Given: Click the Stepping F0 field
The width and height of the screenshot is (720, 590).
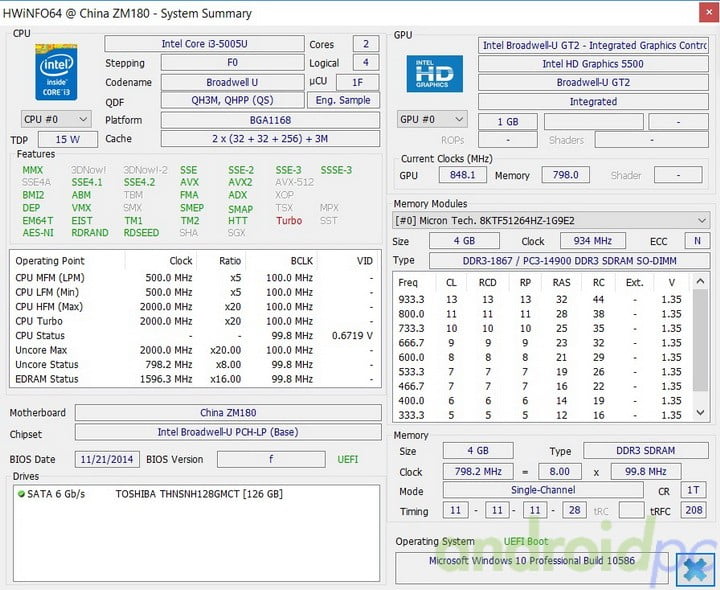Looking at the screenshot, I should point(232,62).
